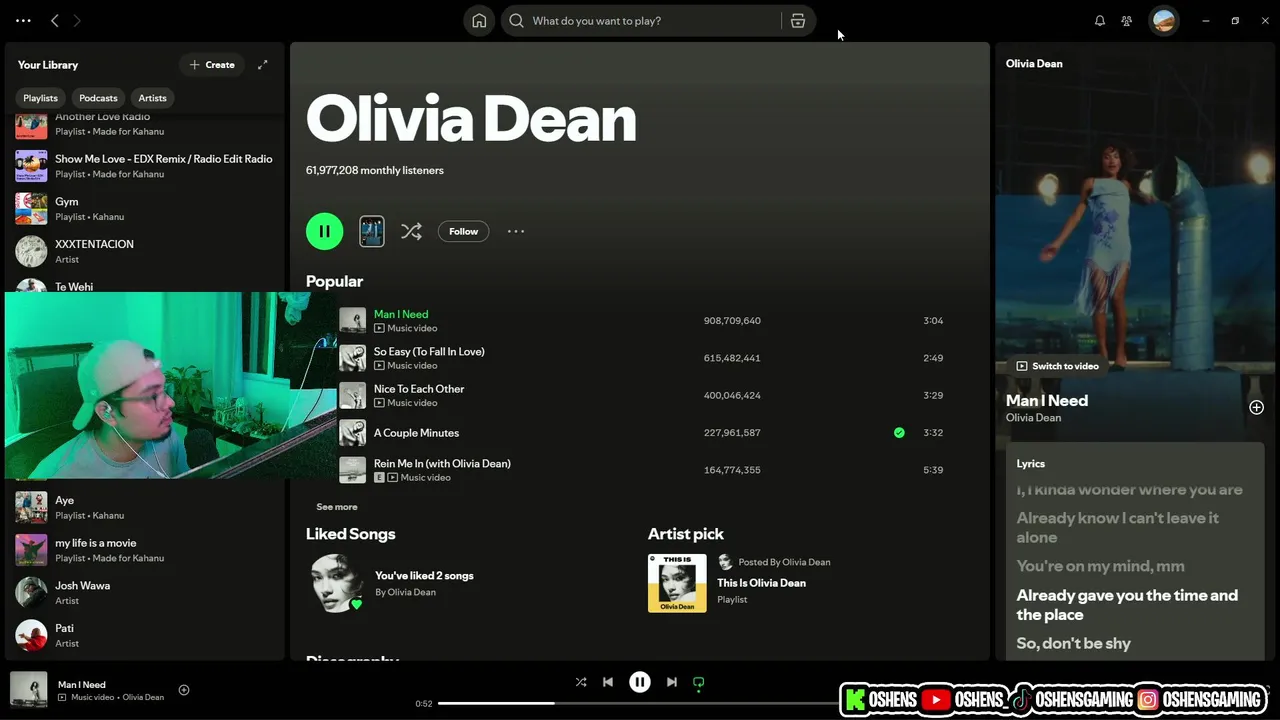Image resolution: width=1280 pixels, height=720 pixels.
Task: Open more options for Olivia Dean
Action: (516, 231)
